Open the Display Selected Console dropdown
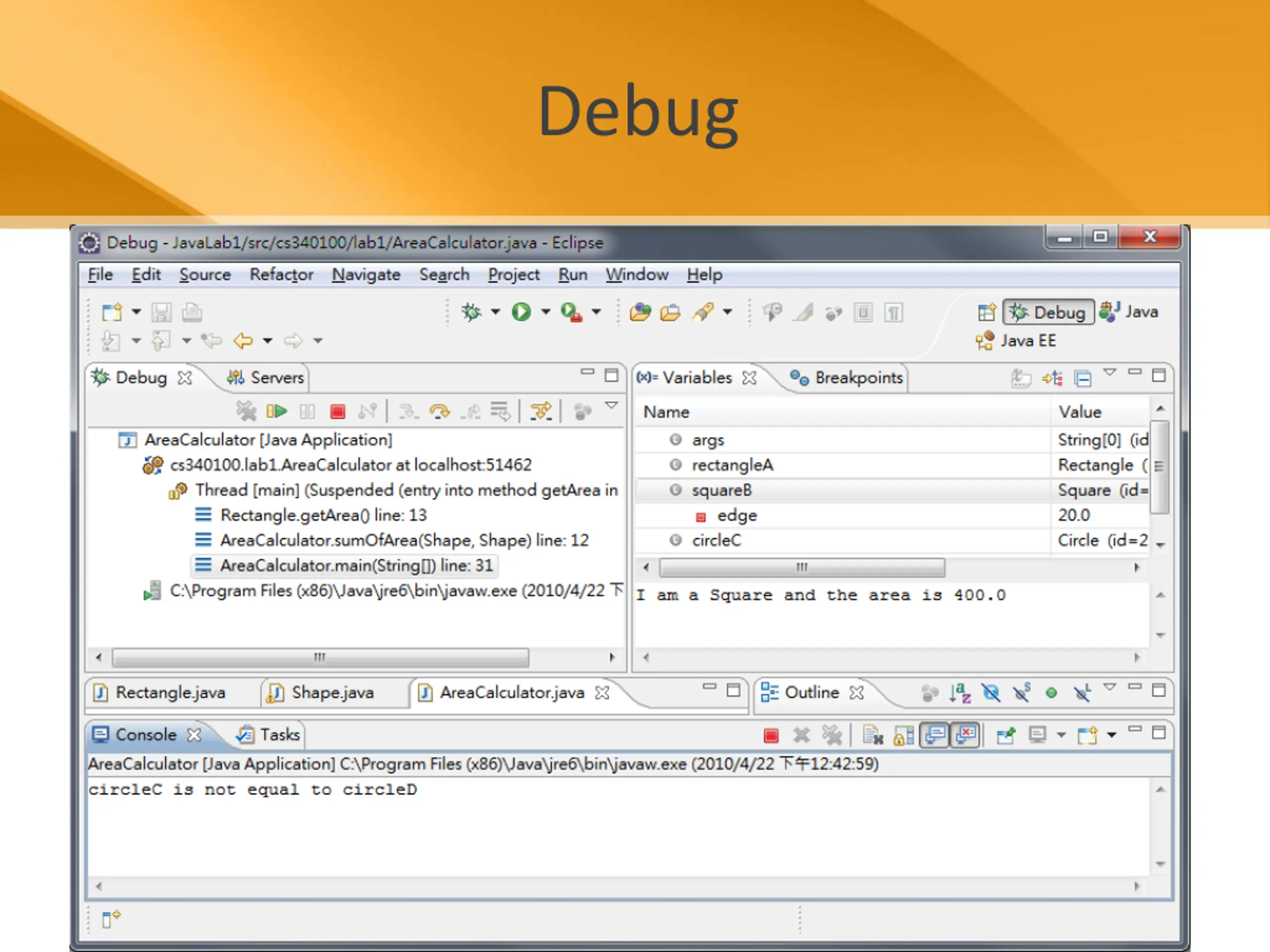 (1061, 734)
